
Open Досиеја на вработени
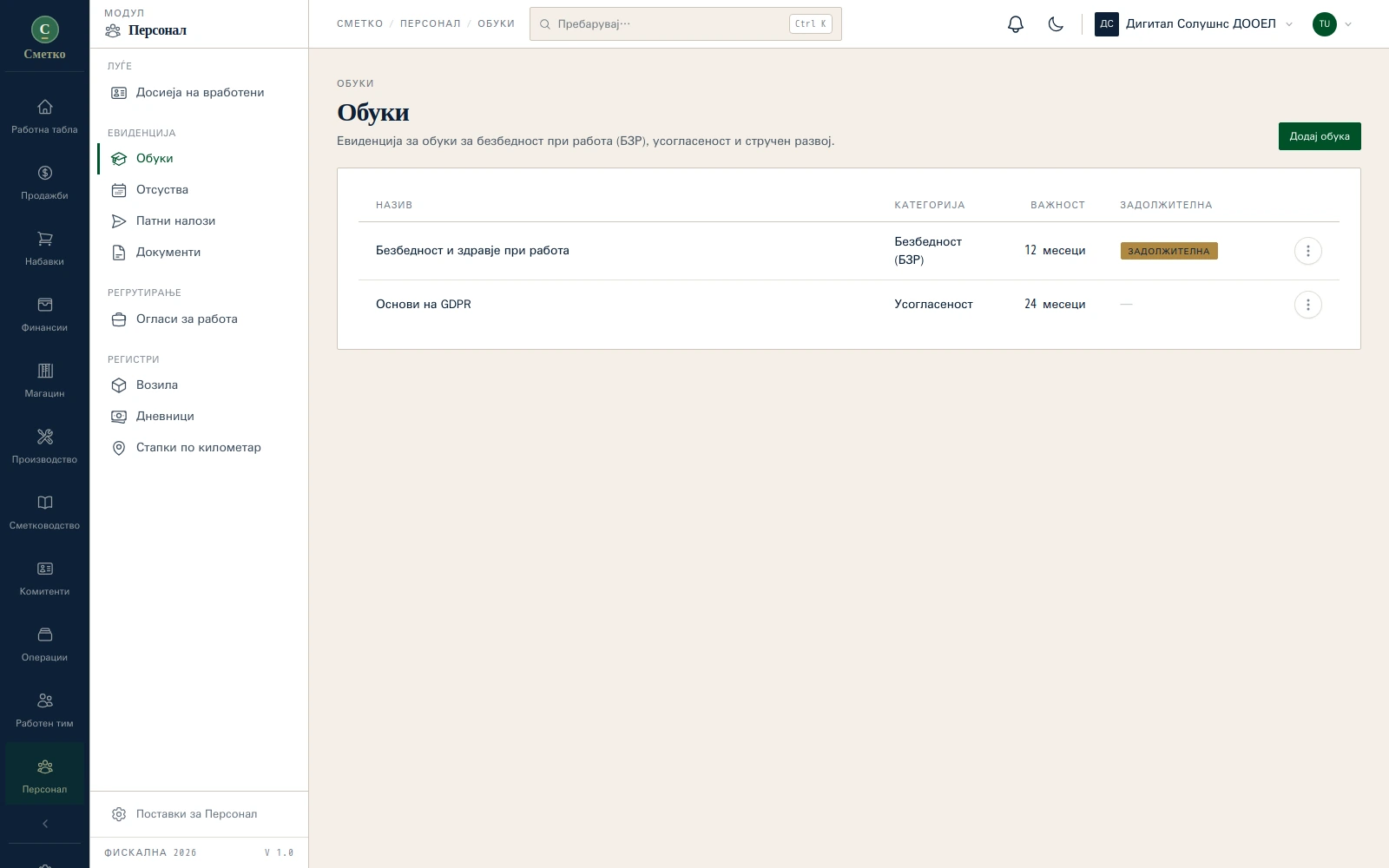[x=199, y=93]
